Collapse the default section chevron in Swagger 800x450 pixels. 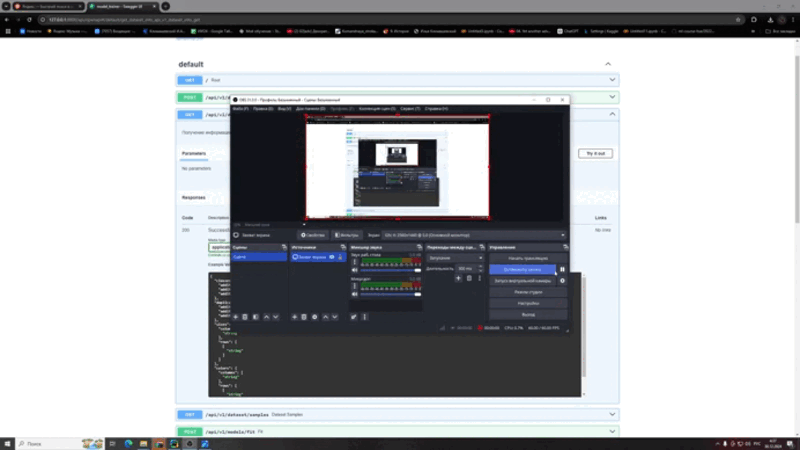pyautogui.click(x=608, y=64)
